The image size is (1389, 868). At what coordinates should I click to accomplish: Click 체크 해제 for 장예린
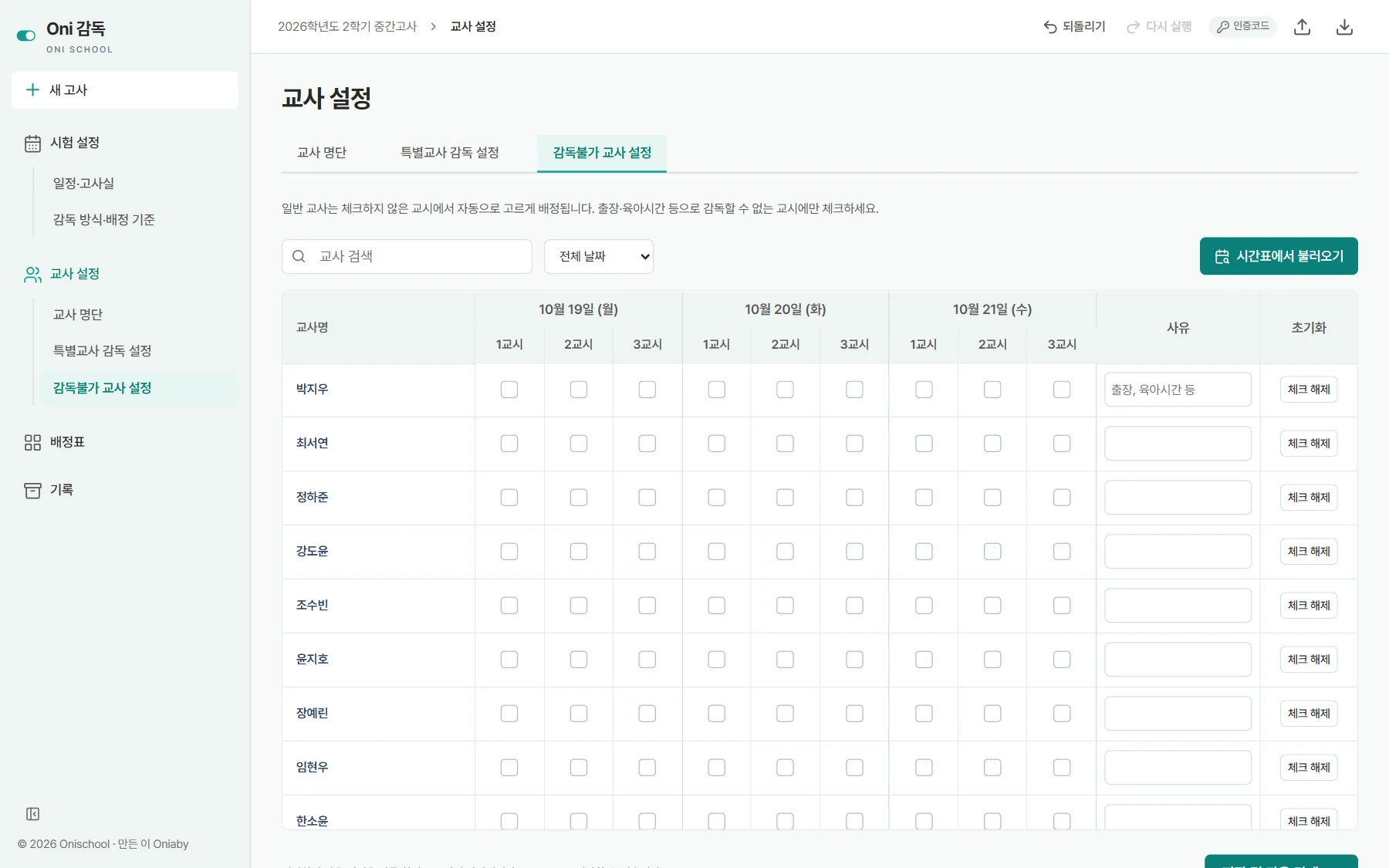[x=1309, y=714]
